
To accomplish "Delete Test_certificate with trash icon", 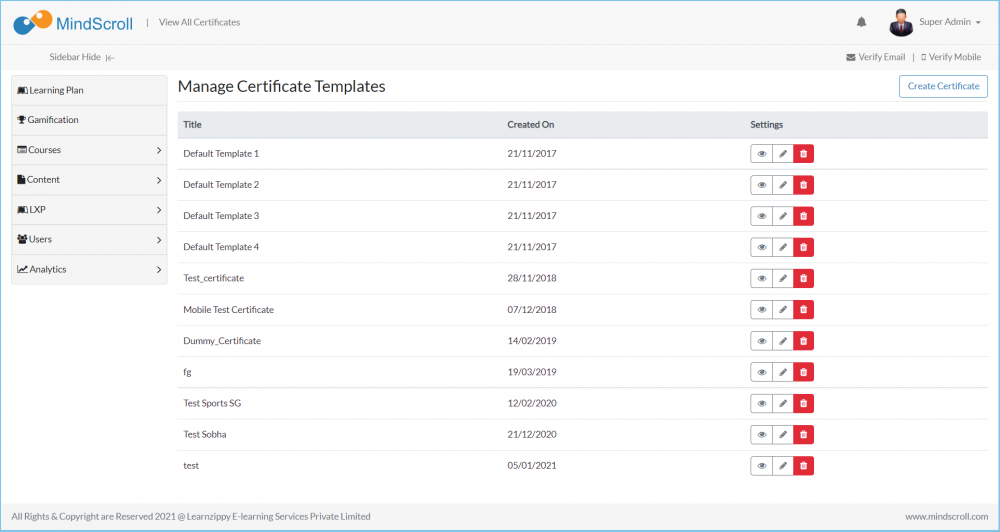I will (804, 279).
